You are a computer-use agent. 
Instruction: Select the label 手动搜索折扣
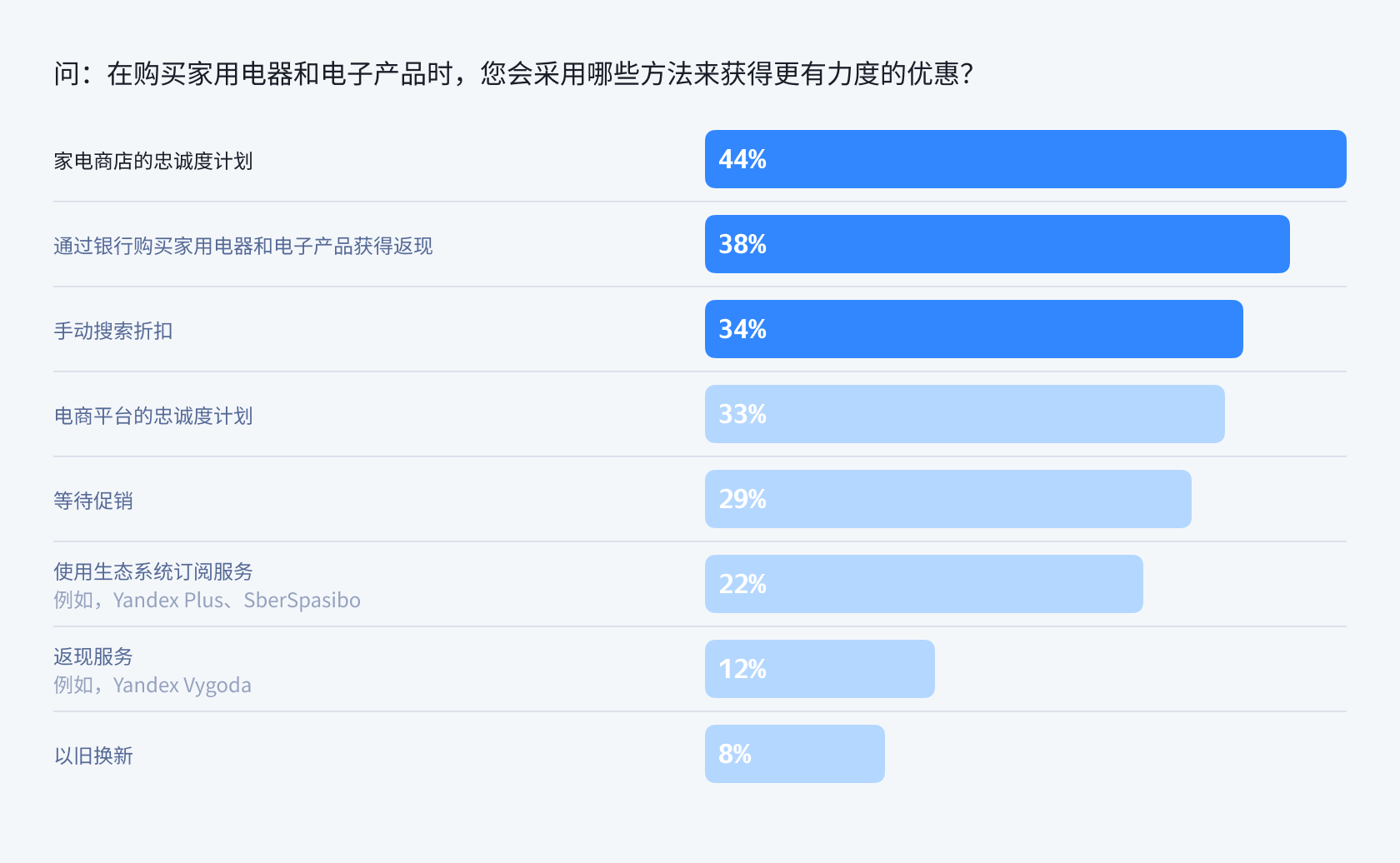[x=113, y=331]
